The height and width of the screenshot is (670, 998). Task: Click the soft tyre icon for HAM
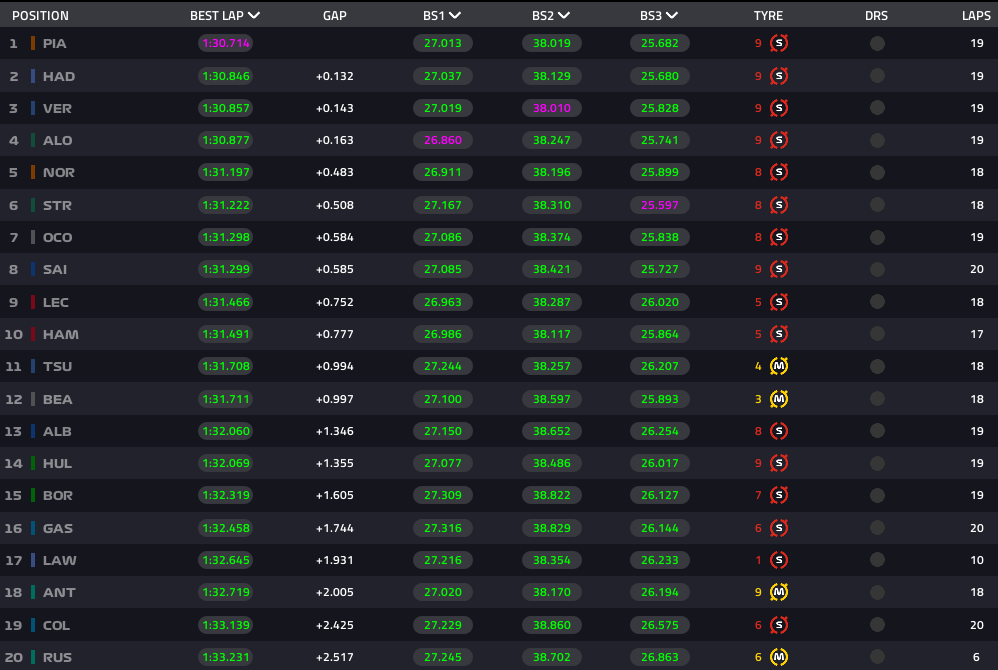tap(779, 334)
